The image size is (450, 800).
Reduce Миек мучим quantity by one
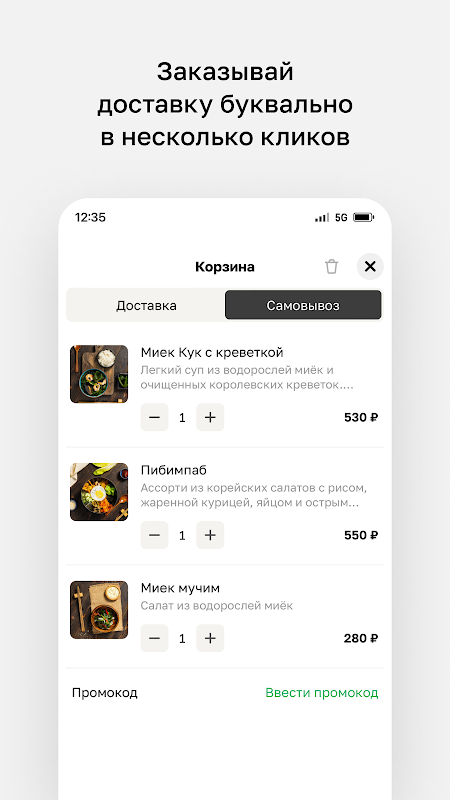coord(155,638)
